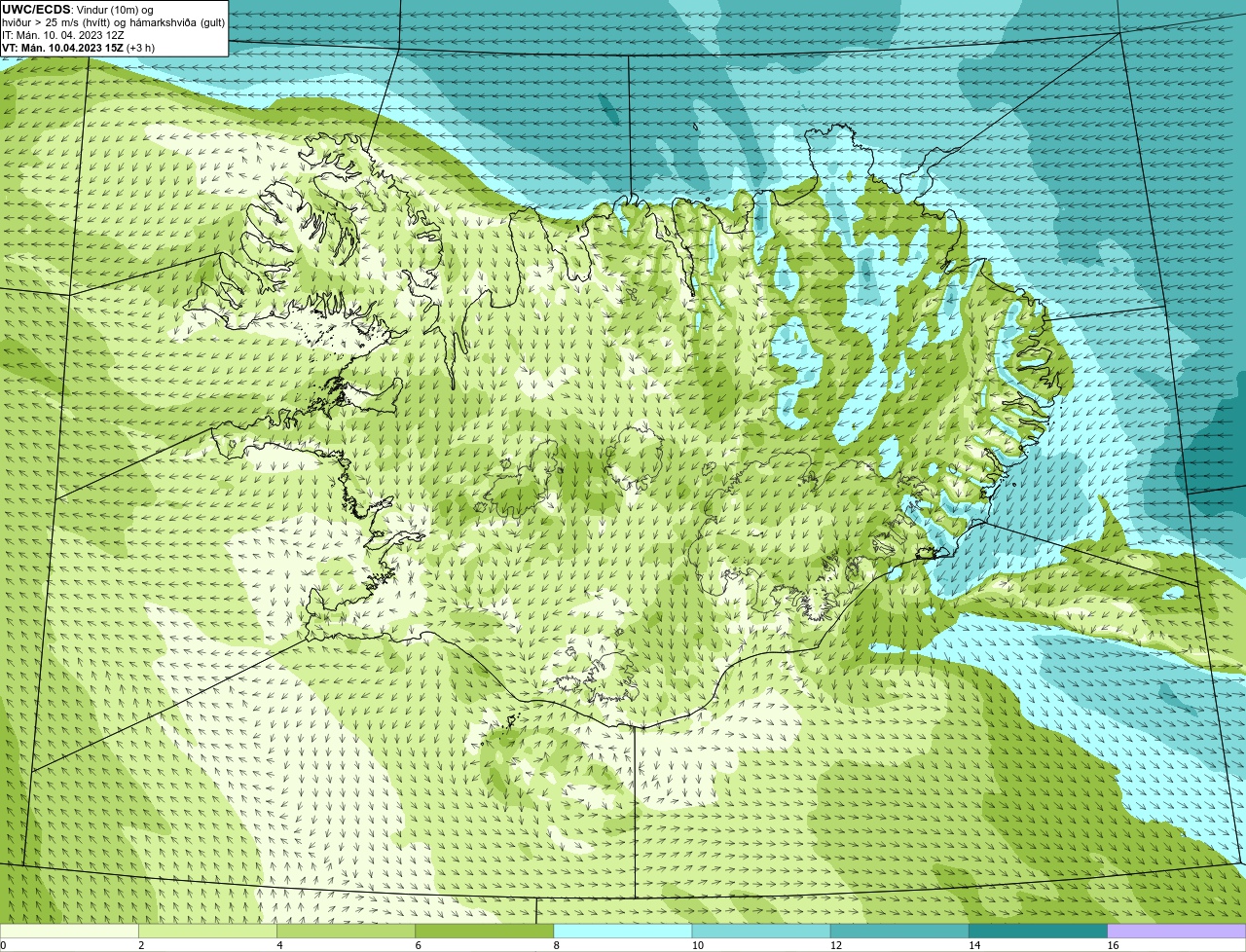This screenshot has width=1246, height=952.
Task: Click the 10–12 m/s turquoise legend swatch
Action: pyautogui.click(x=761, y=932)
